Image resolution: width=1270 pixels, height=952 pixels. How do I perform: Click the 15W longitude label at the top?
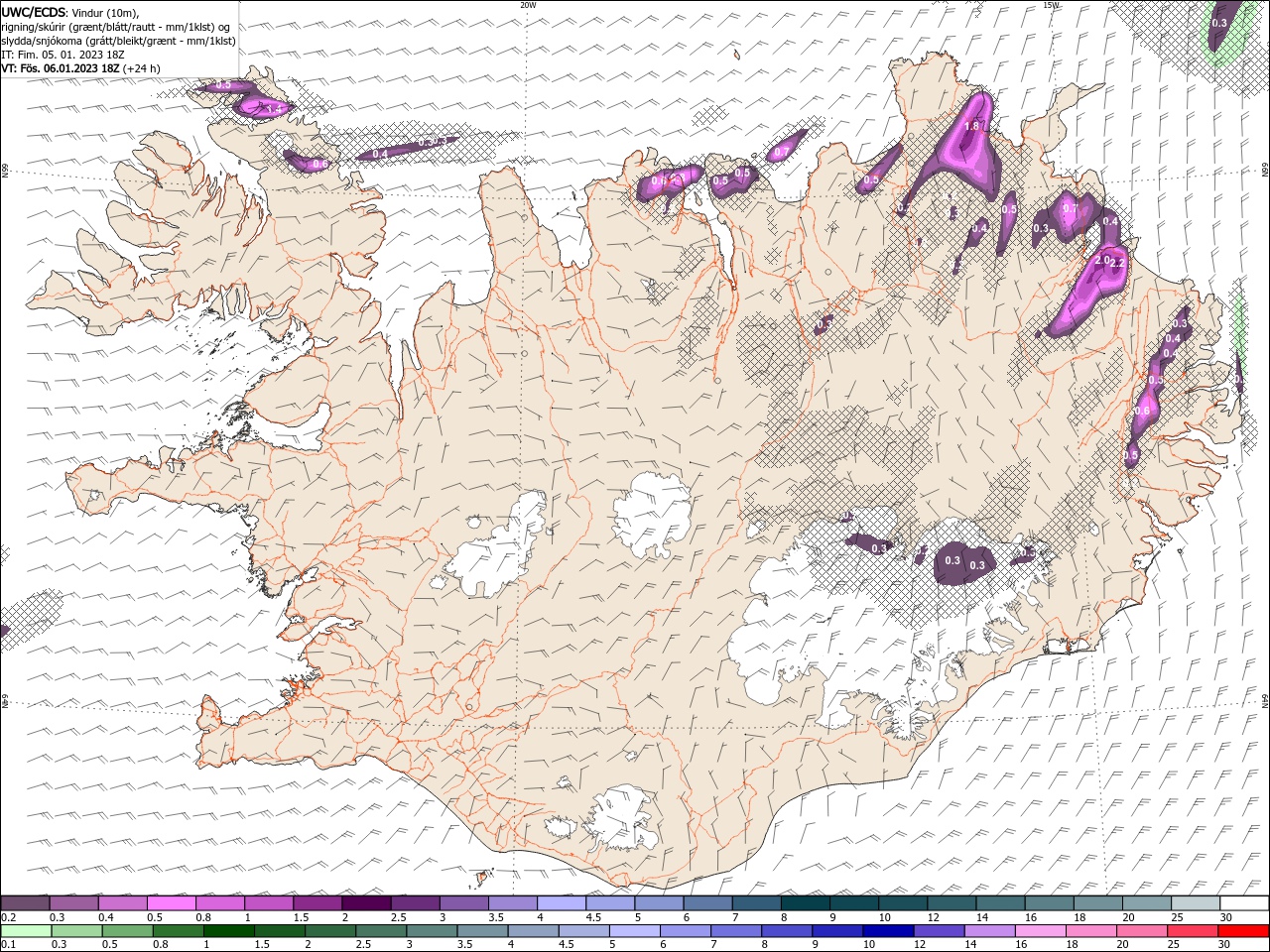coord(1051,5)
